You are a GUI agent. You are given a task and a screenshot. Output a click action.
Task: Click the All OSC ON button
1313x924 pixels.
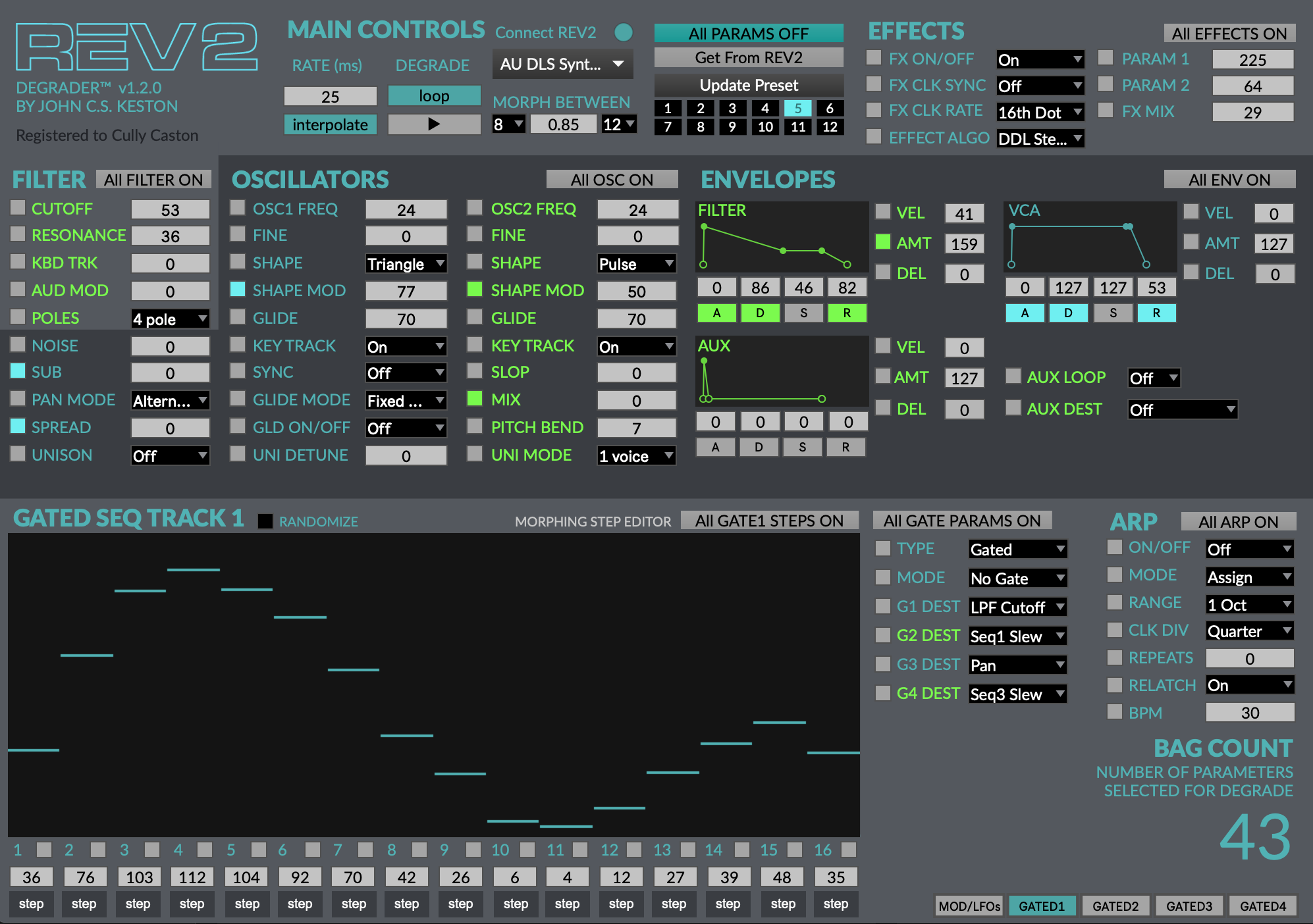click(x=612, y=180)
